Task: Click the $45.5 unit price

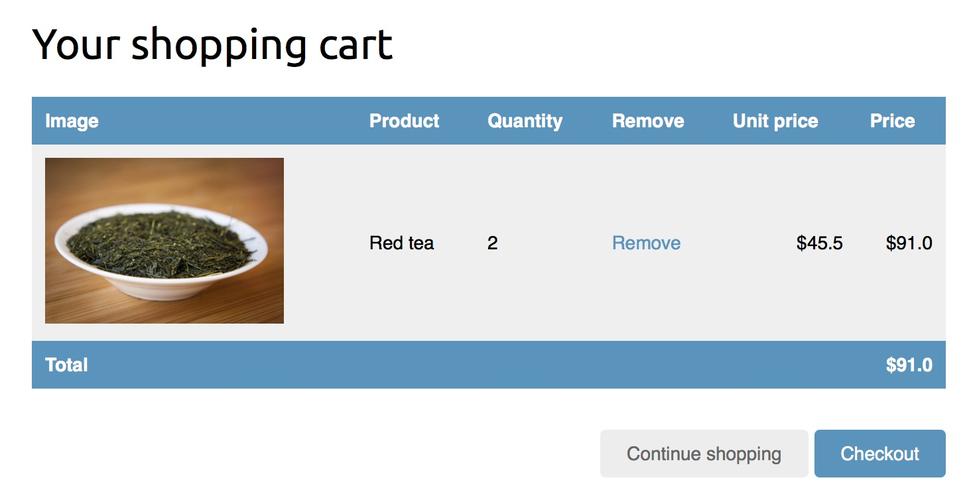Action: click(x=819, y=243)
